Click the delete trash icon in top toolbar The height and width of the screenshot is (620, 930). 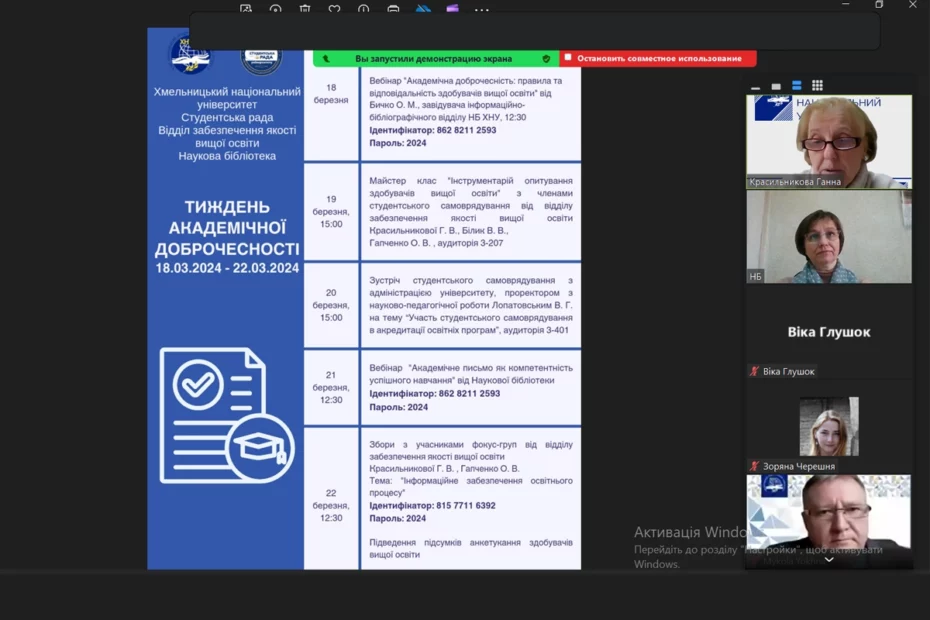305,10
